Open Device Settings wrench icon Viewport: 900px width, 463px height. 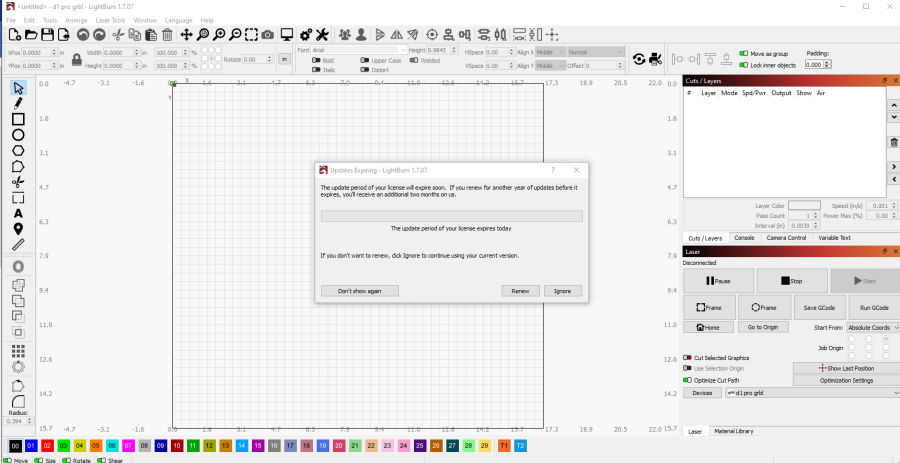click(322, 34)
